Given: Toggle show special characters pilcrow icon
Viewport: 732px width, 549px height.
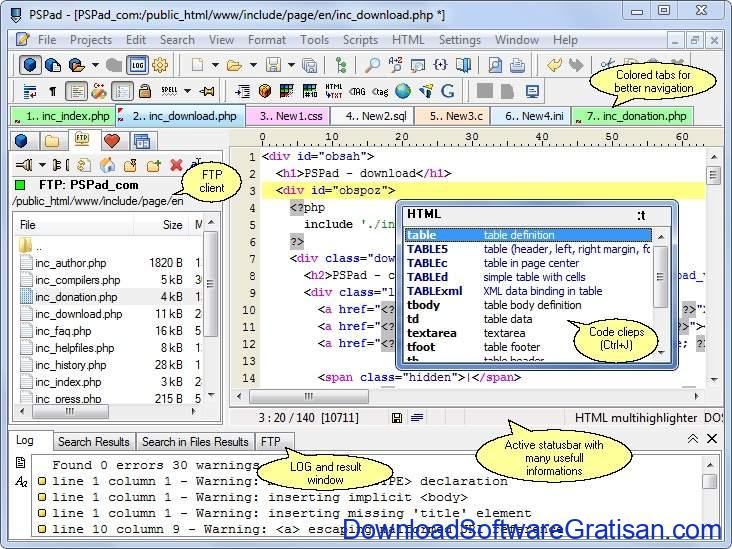Looking at the screenshot, I should (x=53, y=91).
